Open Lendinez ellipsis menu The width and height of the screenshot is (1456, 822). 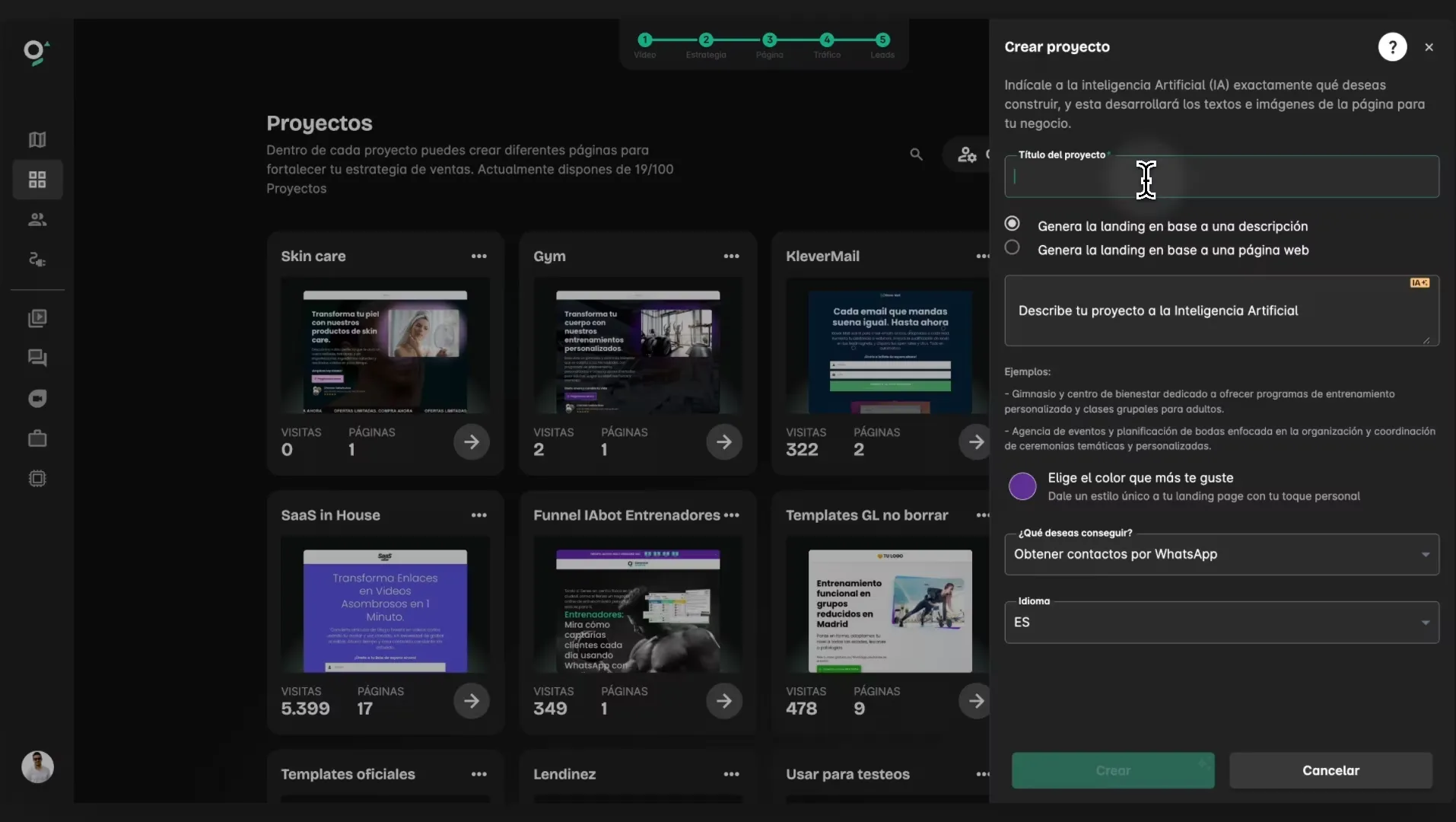tap(731, 774)
